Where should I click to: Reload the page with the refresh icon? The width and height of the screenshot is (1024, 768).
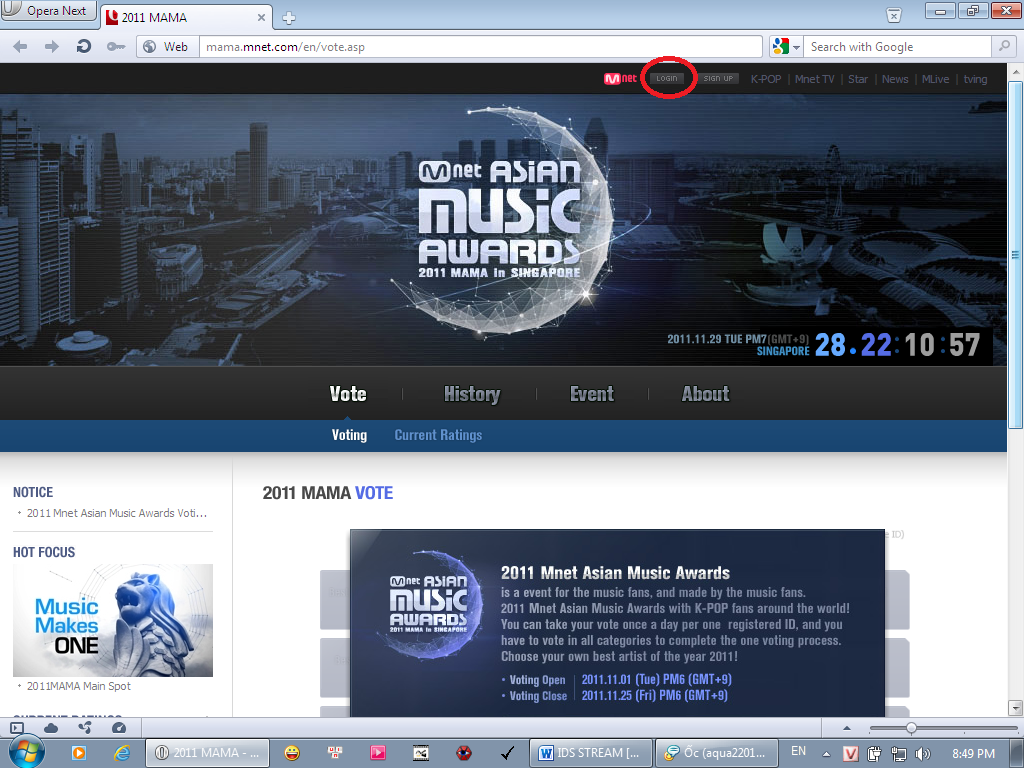point(84,46)
